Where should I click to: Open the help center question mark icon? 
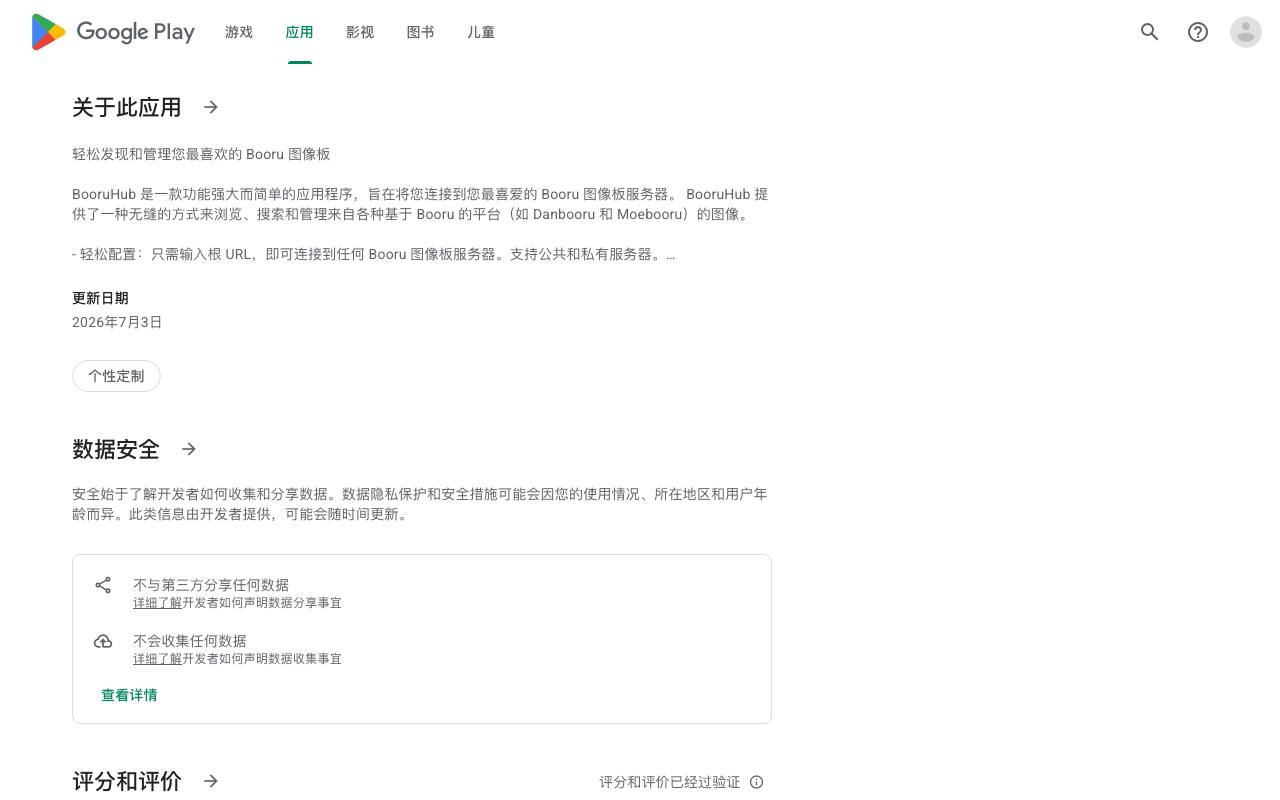click(x=1198, y=32)
